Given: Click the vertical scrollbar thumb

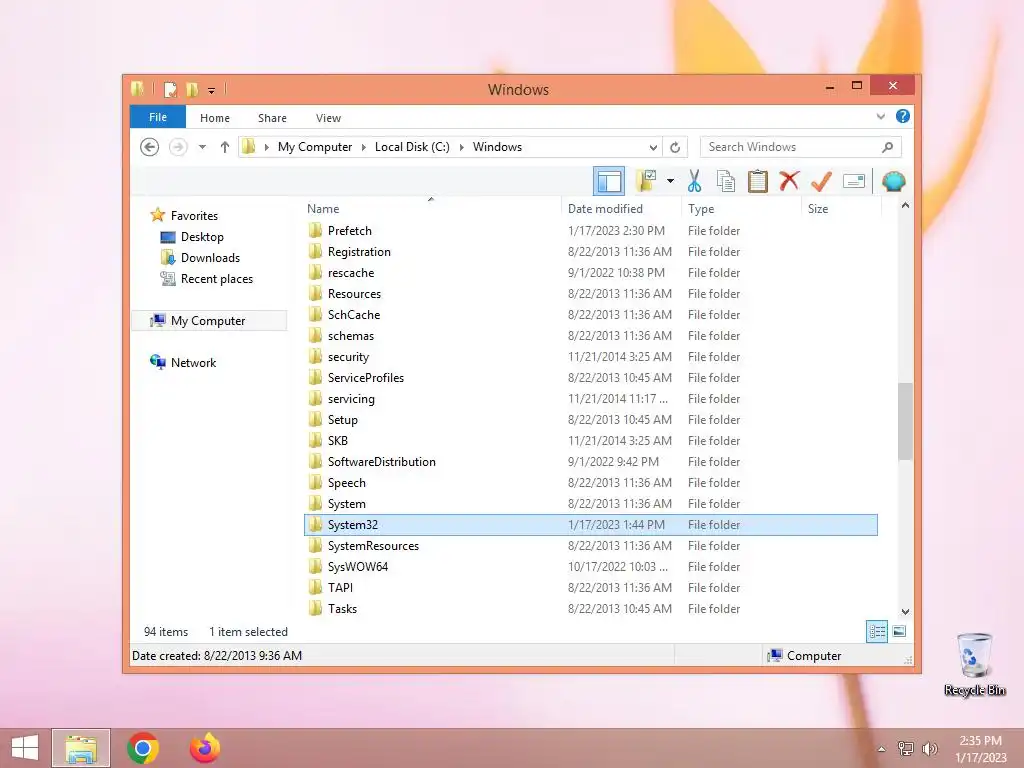Looking at the screenshot, I should tap(905, 421).
